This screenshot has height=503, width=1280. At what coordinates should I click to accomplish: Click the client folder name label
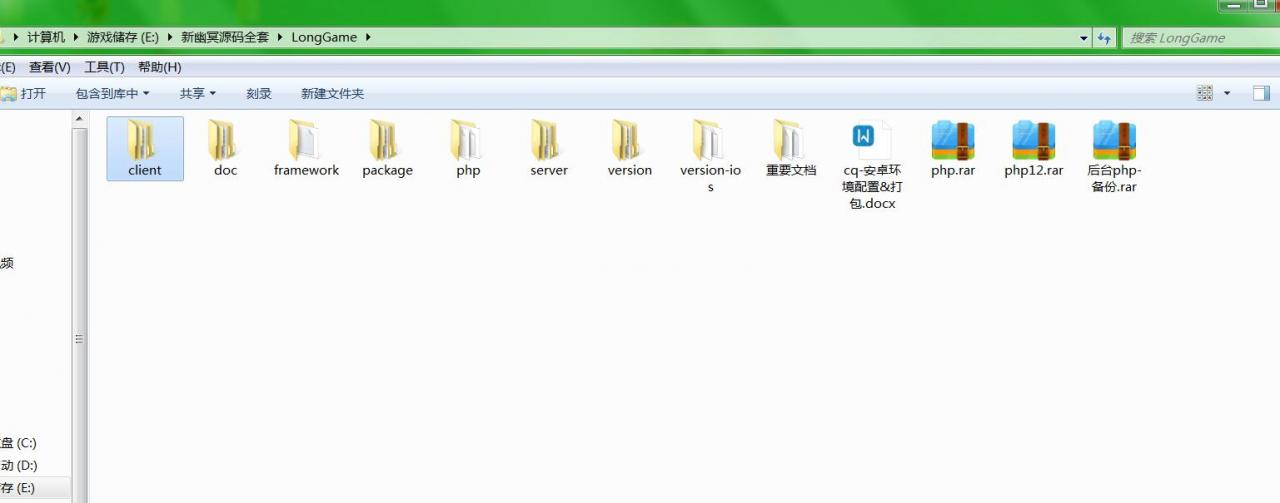[144, 170]
